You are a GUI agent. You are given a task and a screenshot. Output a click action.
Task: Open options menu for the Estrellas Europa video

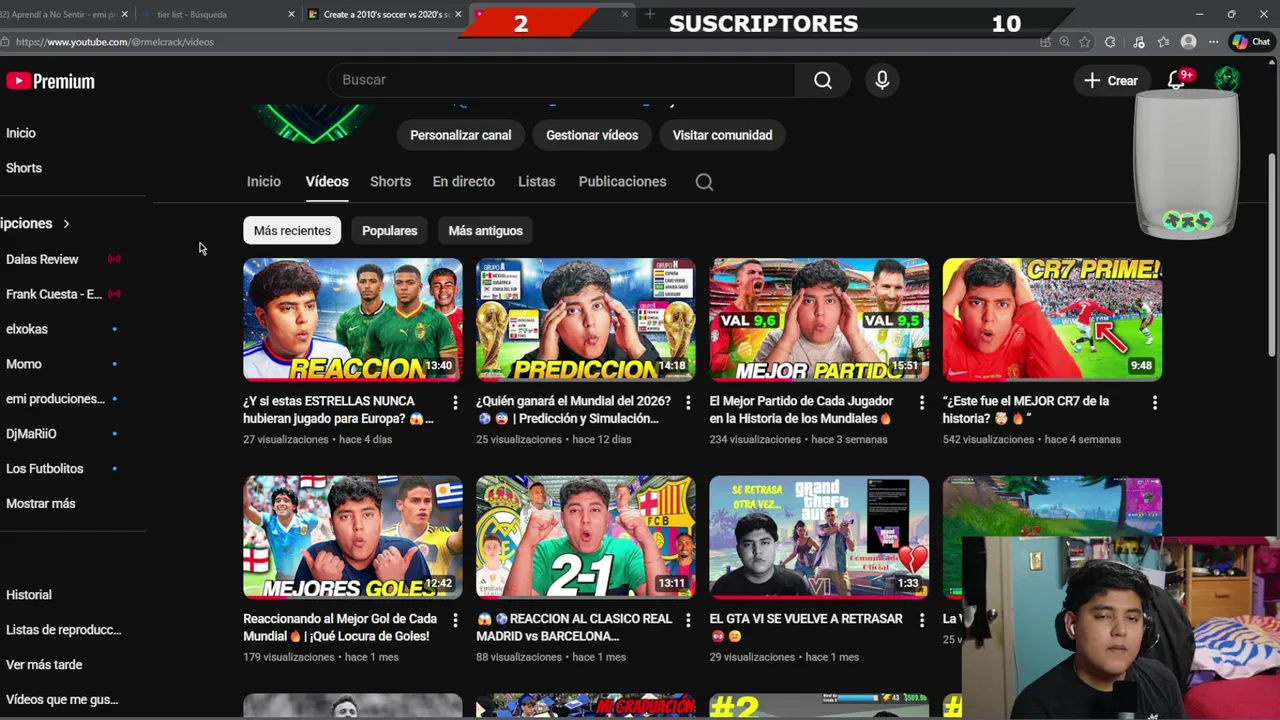455,402
